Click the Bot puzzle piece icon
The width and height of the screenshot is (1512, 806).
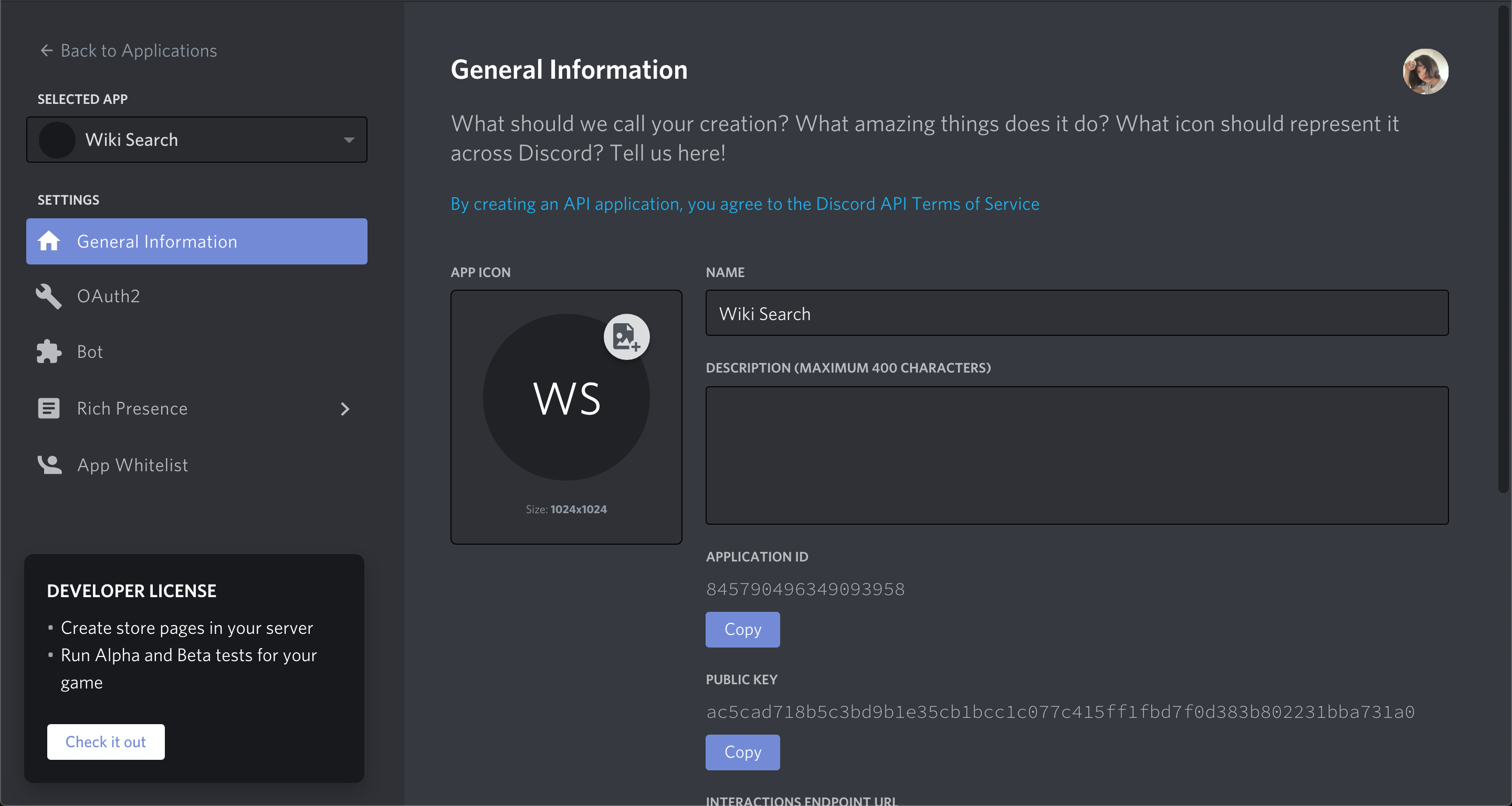49,352
